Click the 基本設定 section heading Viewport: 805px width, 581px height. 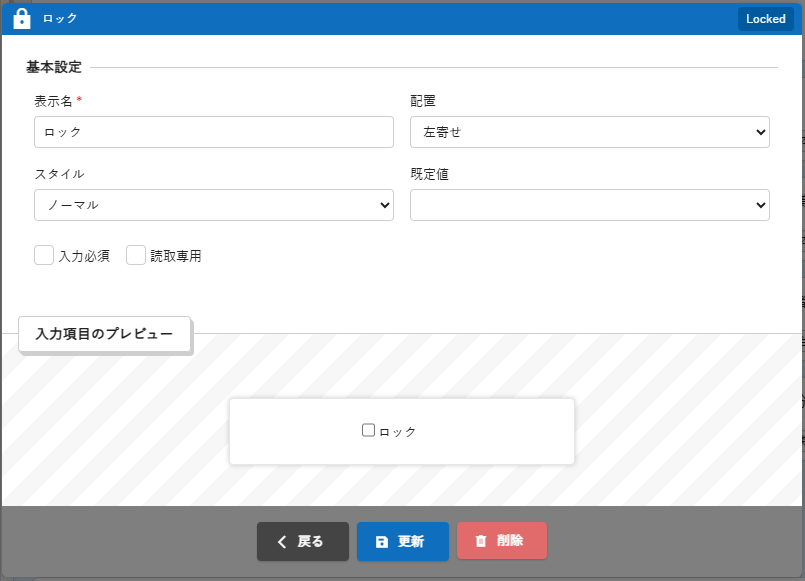point(54,67)
